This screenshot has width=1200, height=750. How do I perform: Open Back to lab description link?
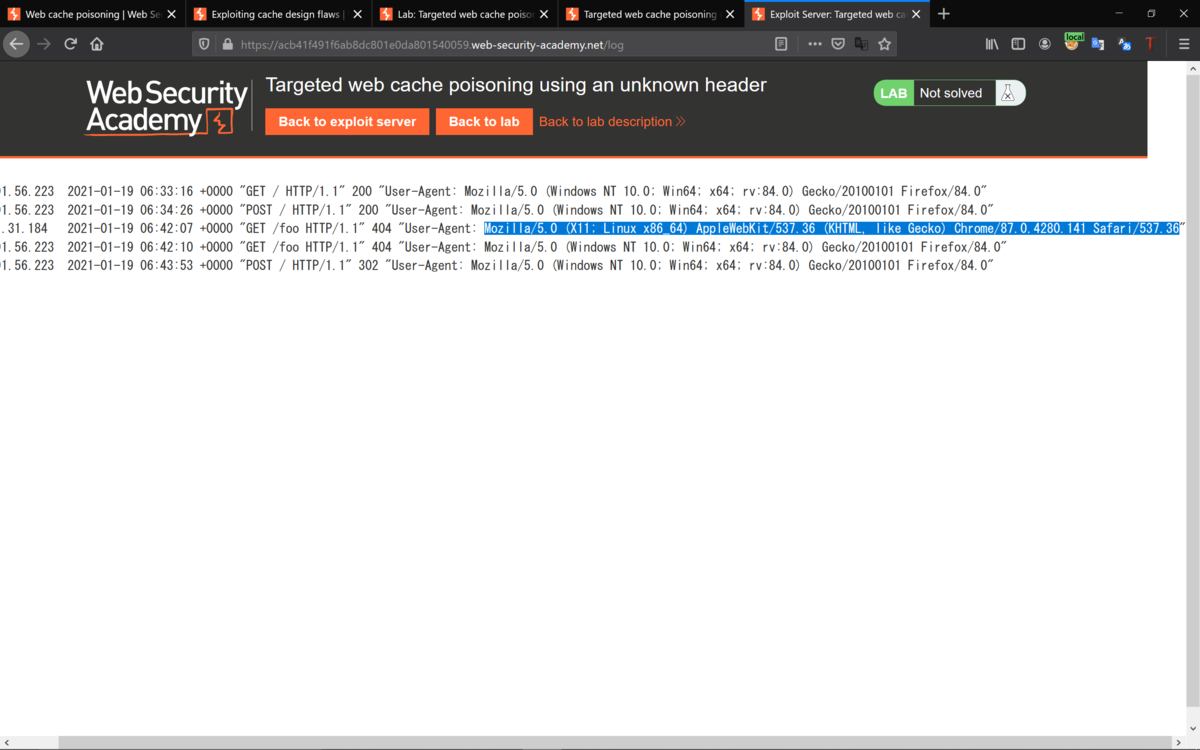(612, 121)
